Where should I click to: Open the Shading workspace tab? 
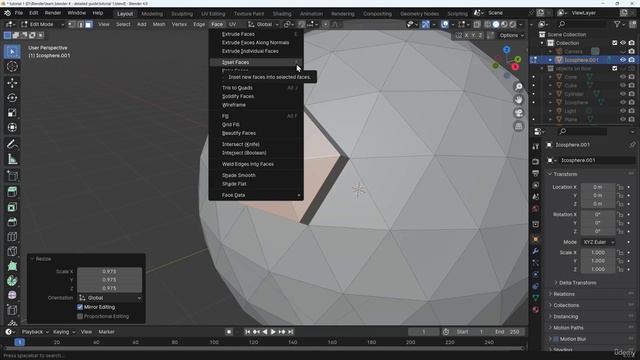(x=282, y=14)
